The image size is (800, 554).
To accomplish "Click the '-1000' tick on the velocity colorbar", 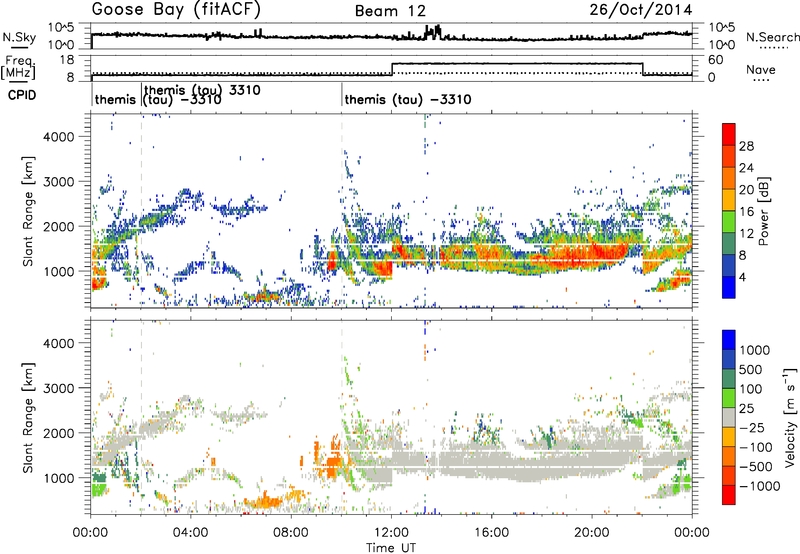I will click(759, 486).
